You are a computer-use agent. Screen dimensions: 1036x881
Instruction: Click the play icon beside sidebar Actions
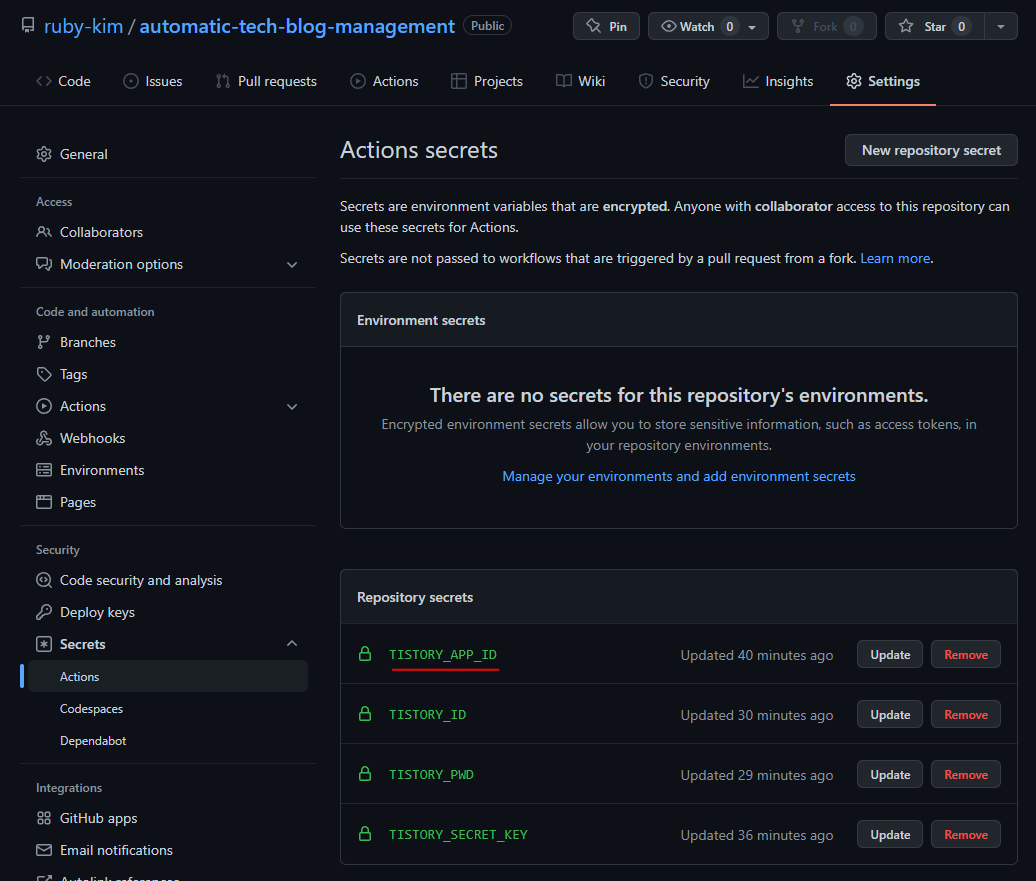click(x=44, y=406)
